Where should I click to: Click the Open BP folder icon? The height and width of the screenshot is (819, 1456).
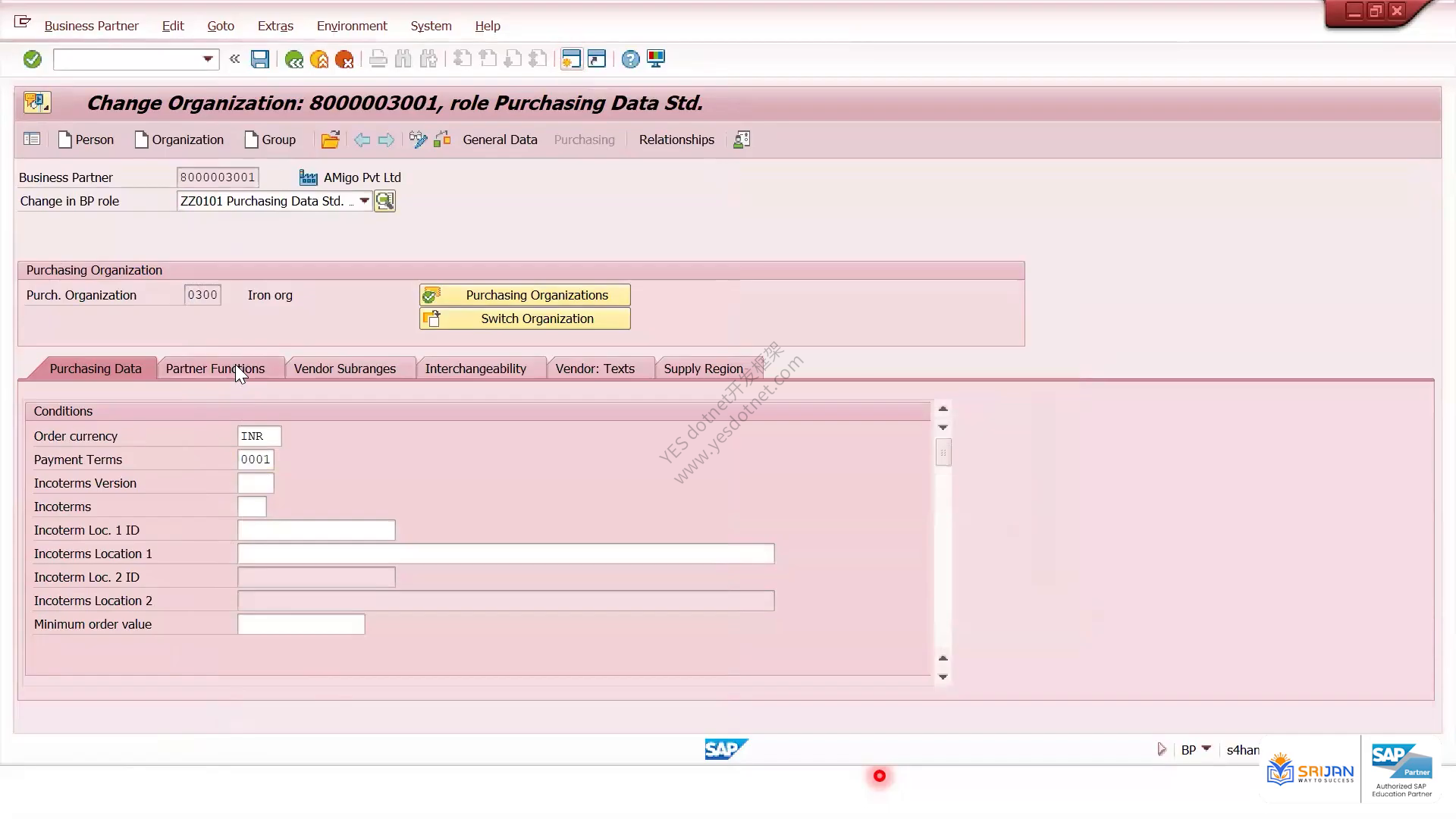330,140
